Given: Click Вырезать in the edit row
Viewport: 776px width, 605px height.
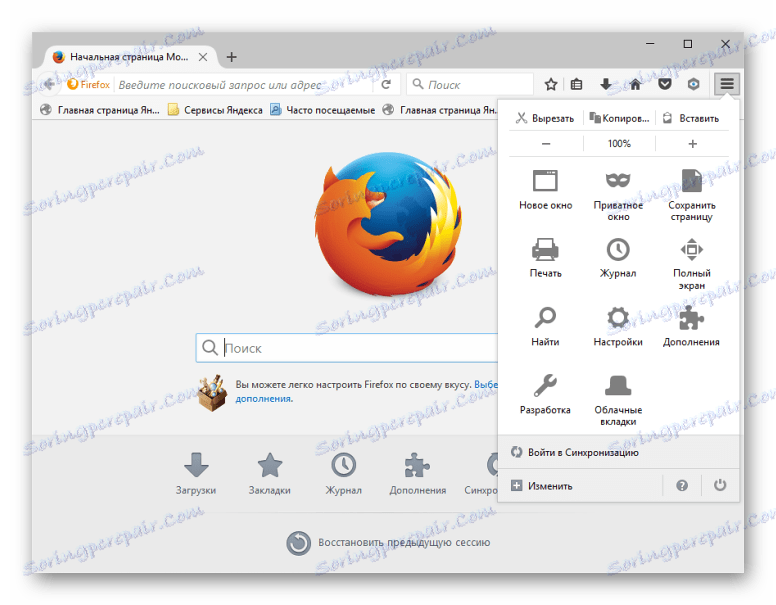Looking at the screenshot, I should (x=545, y=118).
